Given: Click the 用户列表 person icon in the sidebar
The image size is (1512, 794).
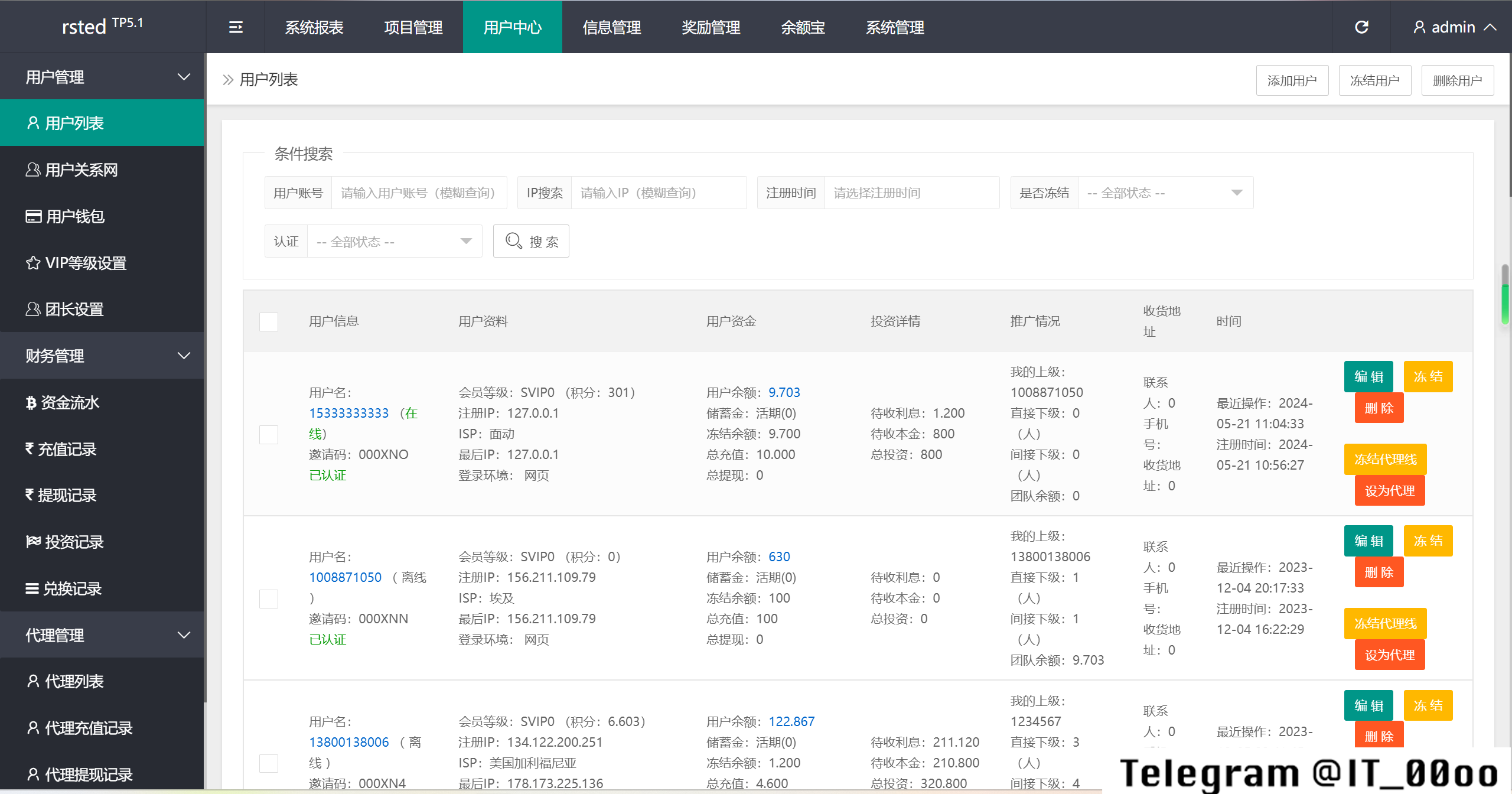Looking at the screenshot, I should coord(33,123).
